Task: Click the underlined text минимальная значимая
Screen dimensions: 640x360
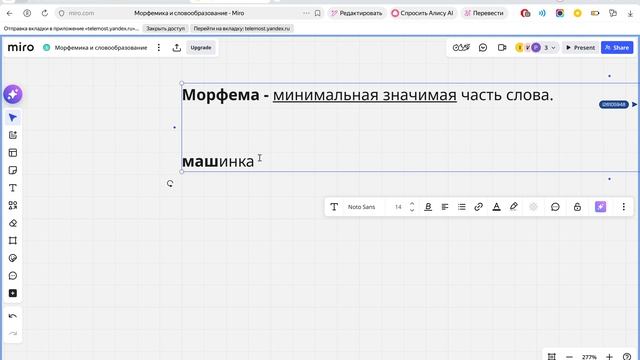Action: click(364, 95)
